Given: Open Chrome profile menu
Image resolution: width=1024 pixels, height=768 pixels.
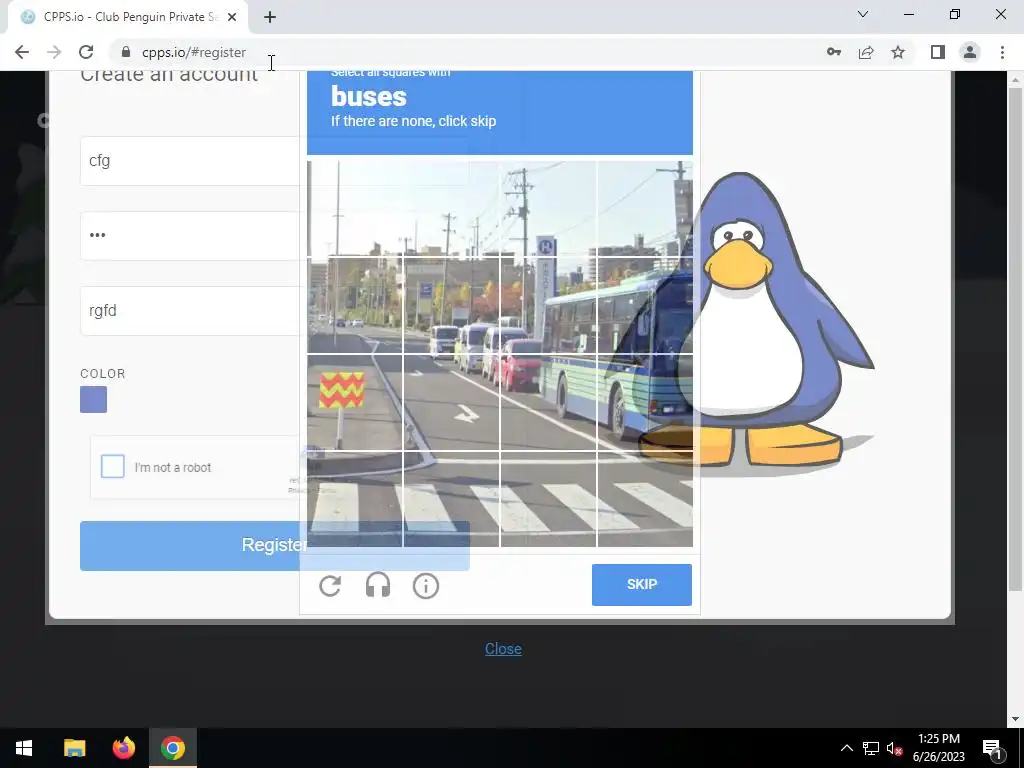Looking at the screenshot, I should [970, 52].
